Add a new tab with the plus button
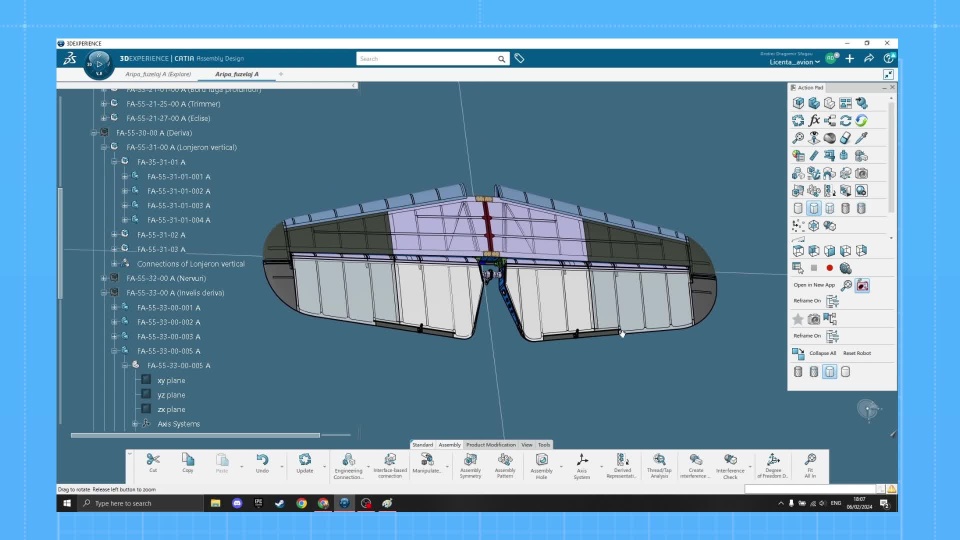The width and height of the screenshot is (960, 540). (x=281, y=74)
